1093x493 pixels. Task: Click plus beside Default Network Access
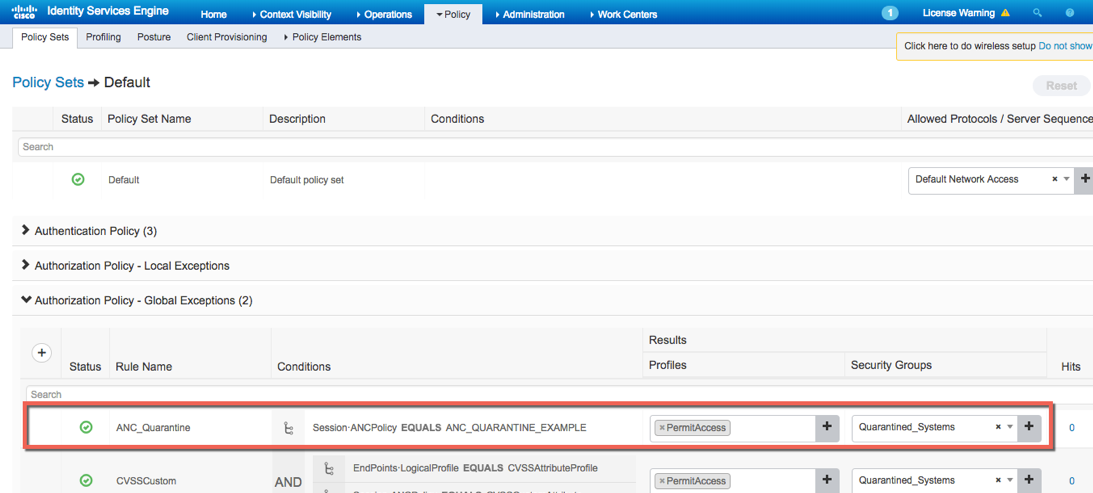click(x=1085, y=180)
